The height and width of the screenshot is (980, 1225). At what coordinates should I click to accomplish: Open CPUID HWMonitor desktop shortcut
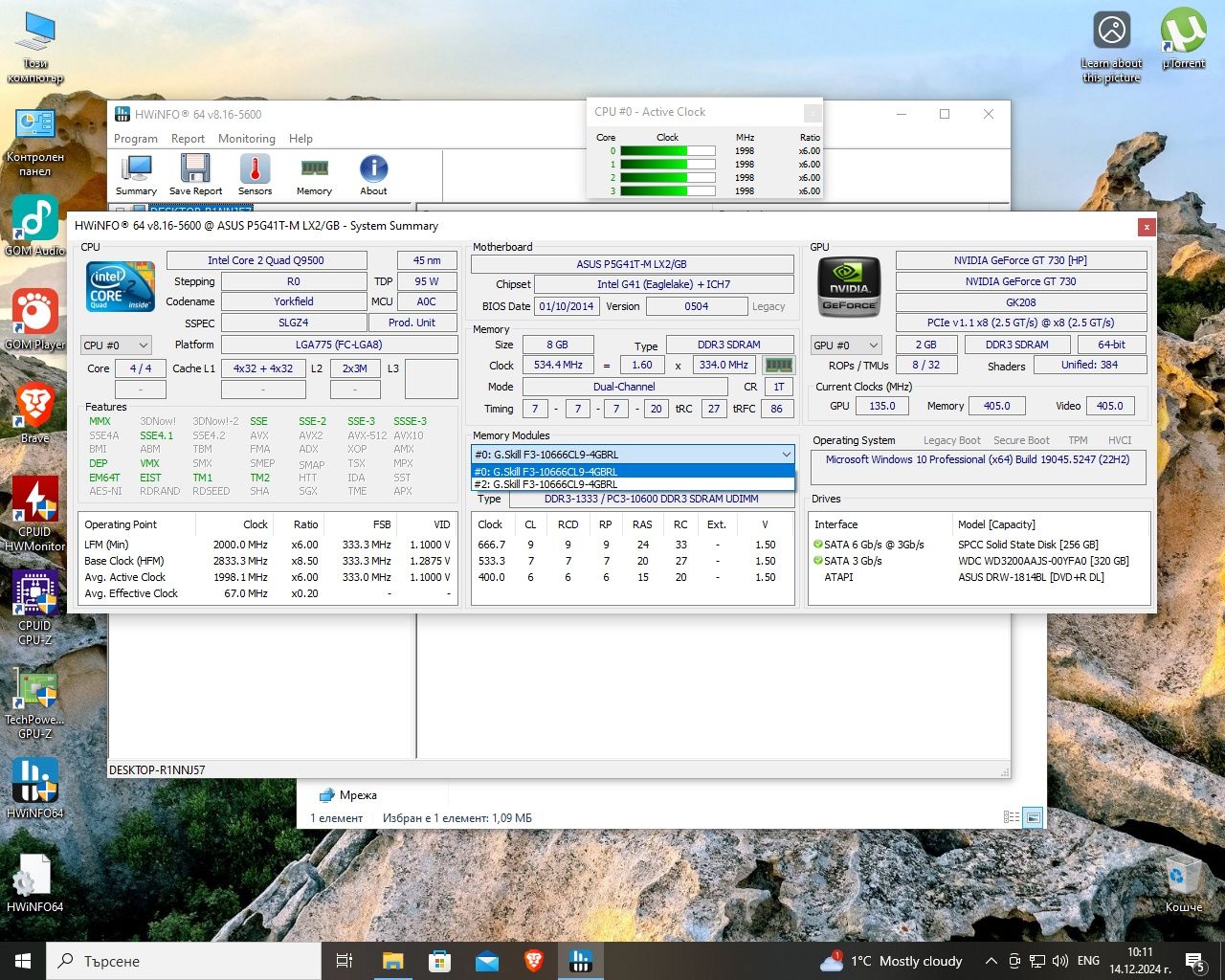click(x=35, y=513)
